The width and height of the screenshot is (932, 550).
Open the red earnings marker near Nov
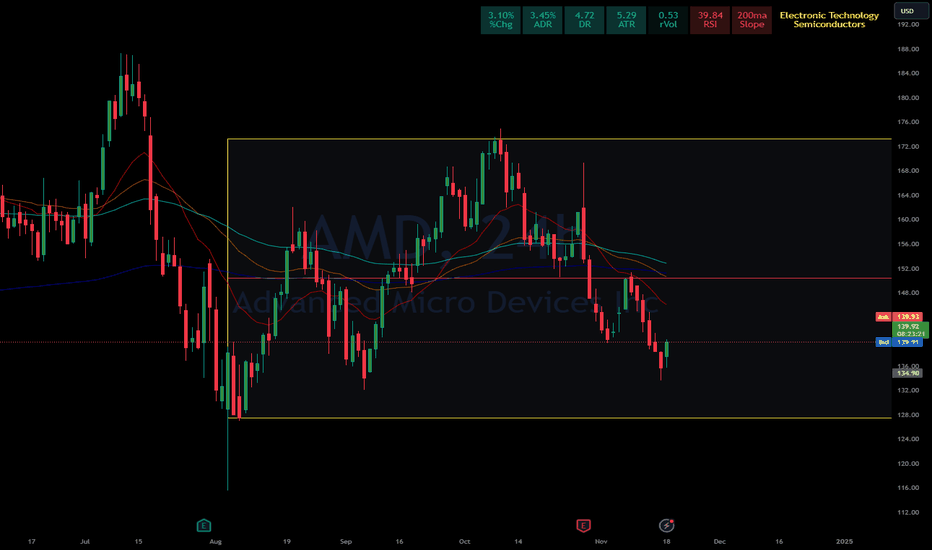(x=583, y=526)
